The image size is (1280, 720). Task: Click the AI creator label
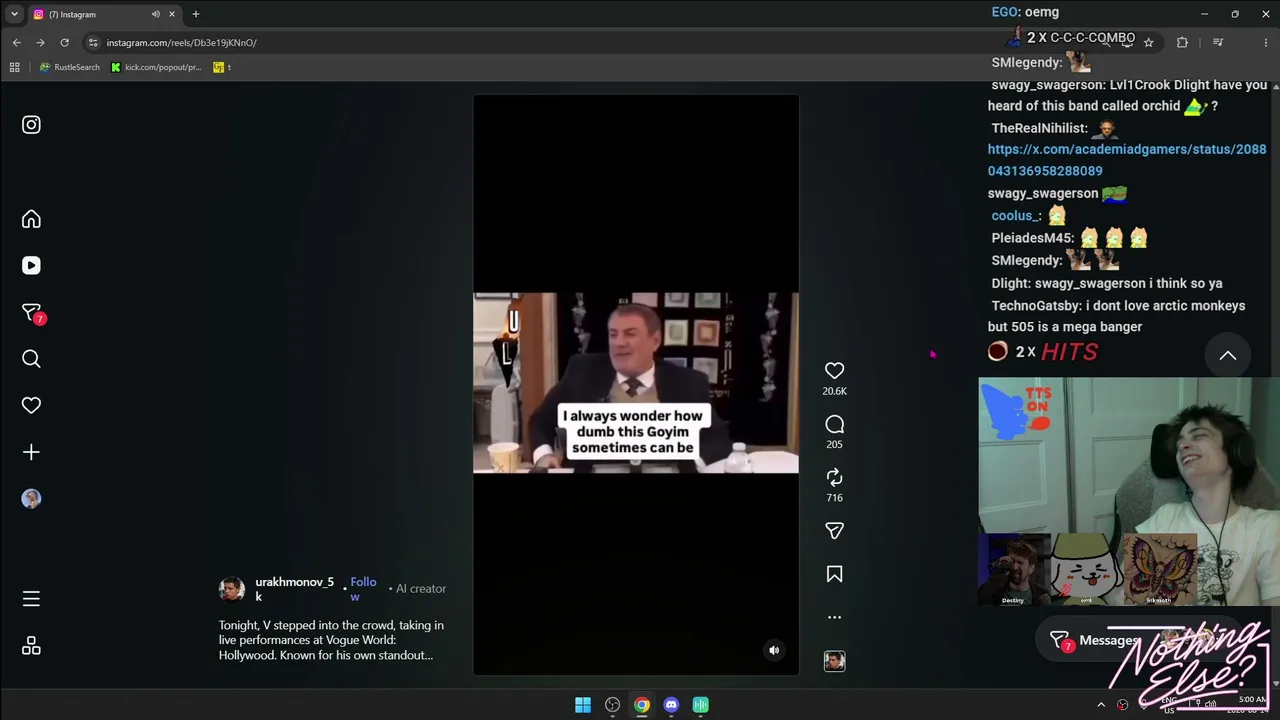[x=420, y=589]
